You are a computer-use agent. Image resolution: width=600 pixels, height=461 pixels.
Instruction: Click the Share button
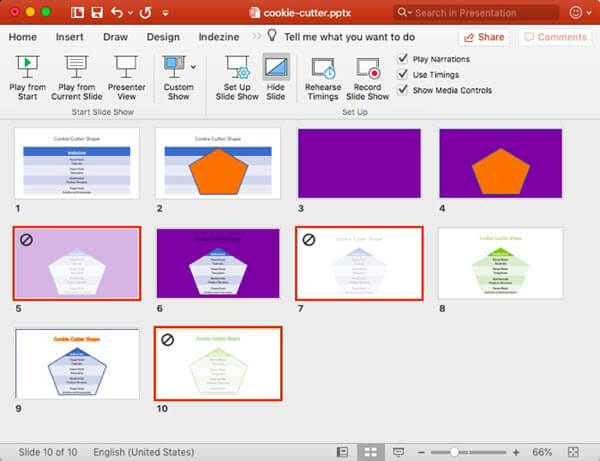pyautogui.click(x=483, y=37)
